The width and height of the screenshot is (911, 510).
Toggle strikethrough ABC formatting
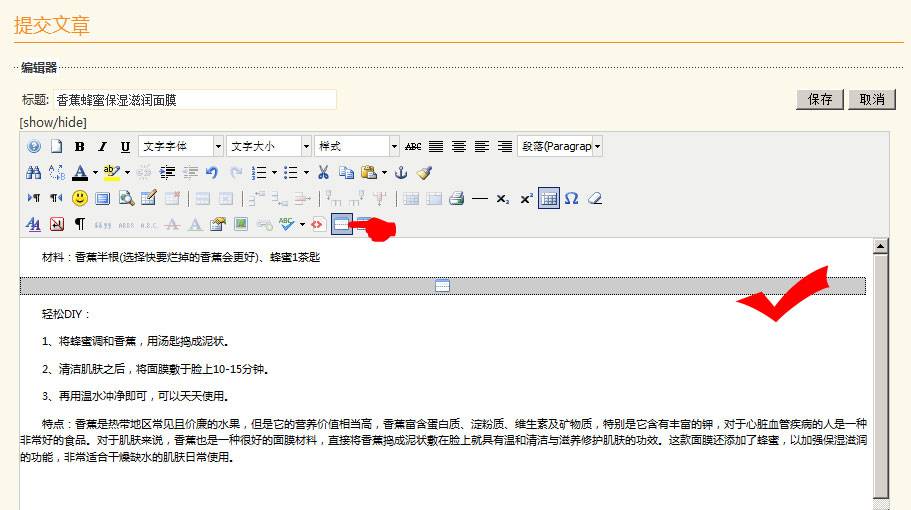click(x=413, y=146)
